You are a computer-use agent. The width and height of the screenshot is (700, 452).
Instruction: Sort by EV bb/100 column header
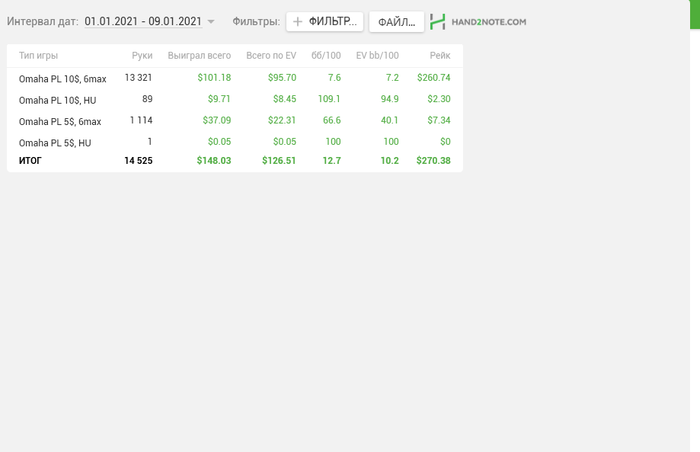pos(377,55)
